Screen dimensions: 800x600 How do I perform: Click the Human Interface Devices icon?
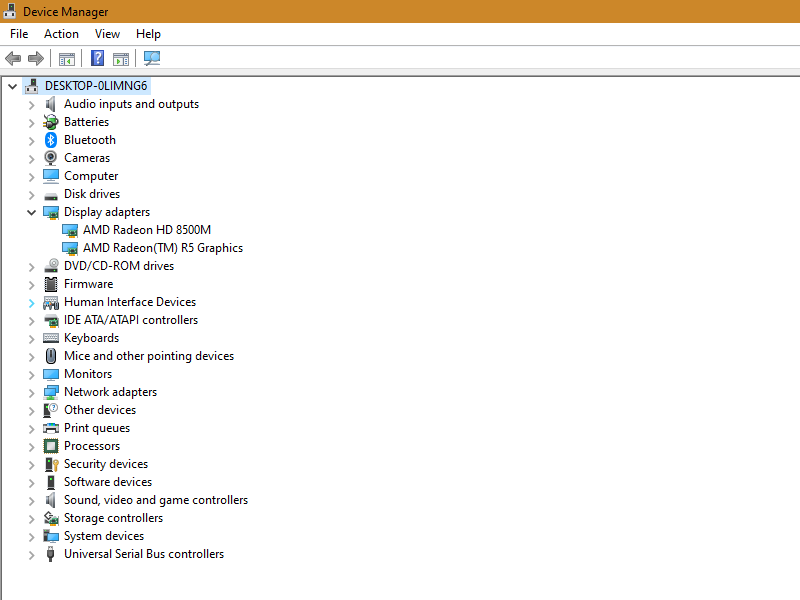51,303
